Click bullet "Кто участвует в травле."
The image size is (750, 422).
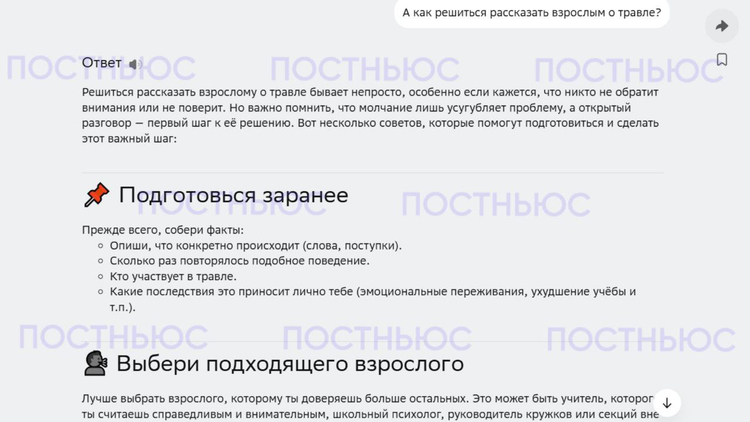[x=173, y=276]
